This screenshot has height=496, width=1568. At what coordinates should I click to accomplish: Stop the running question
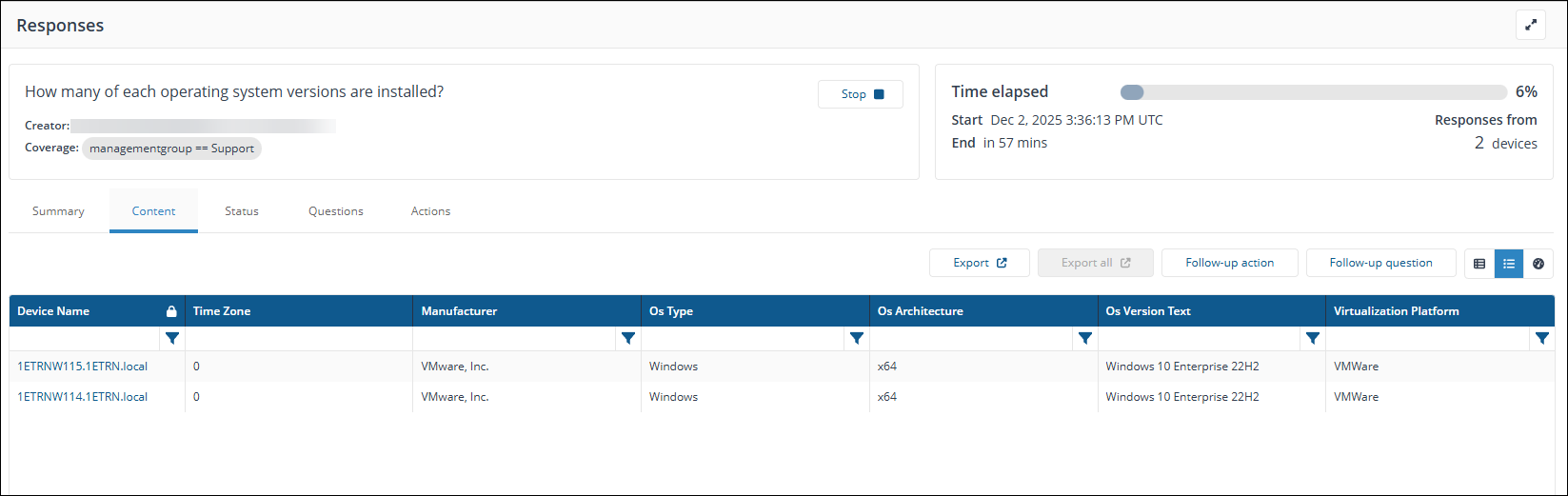(861, 94)
